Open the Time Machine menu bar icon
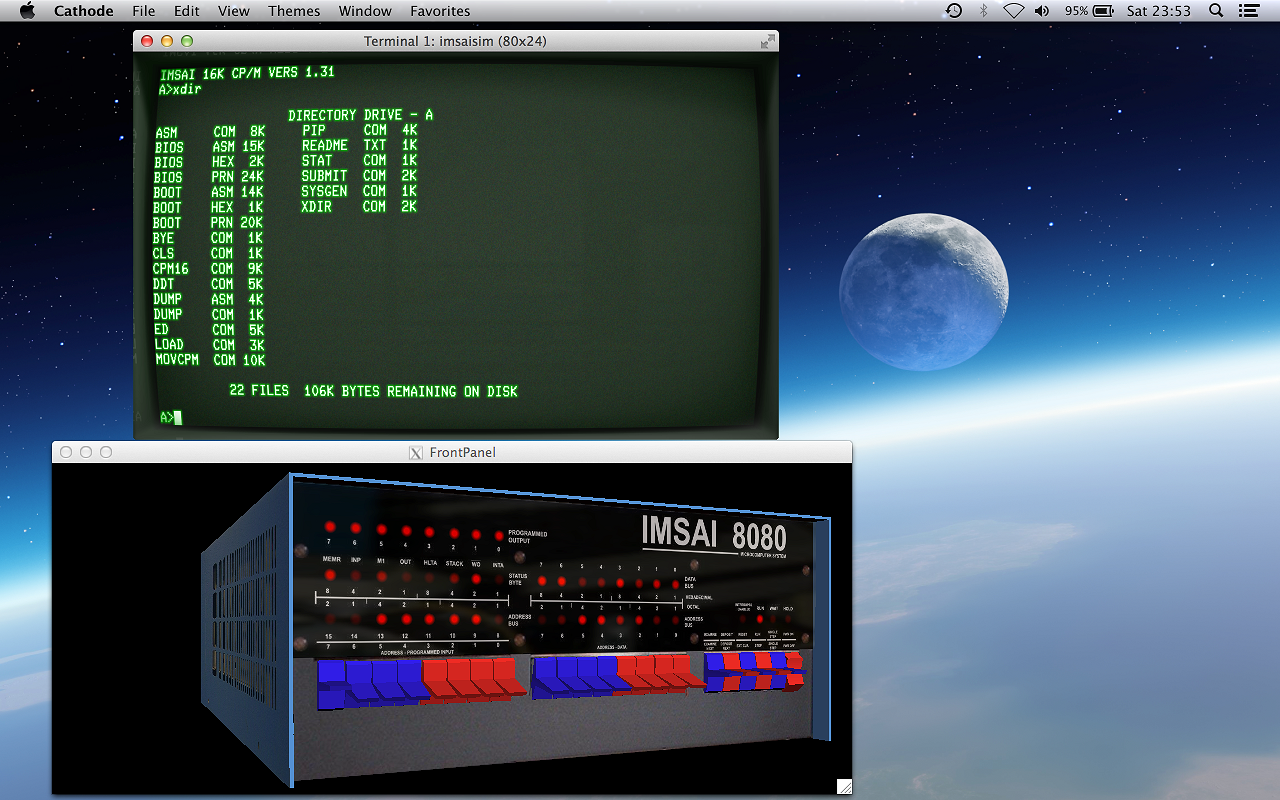The height and width of the screenshot is (800, 1280). tap(953, 11)
